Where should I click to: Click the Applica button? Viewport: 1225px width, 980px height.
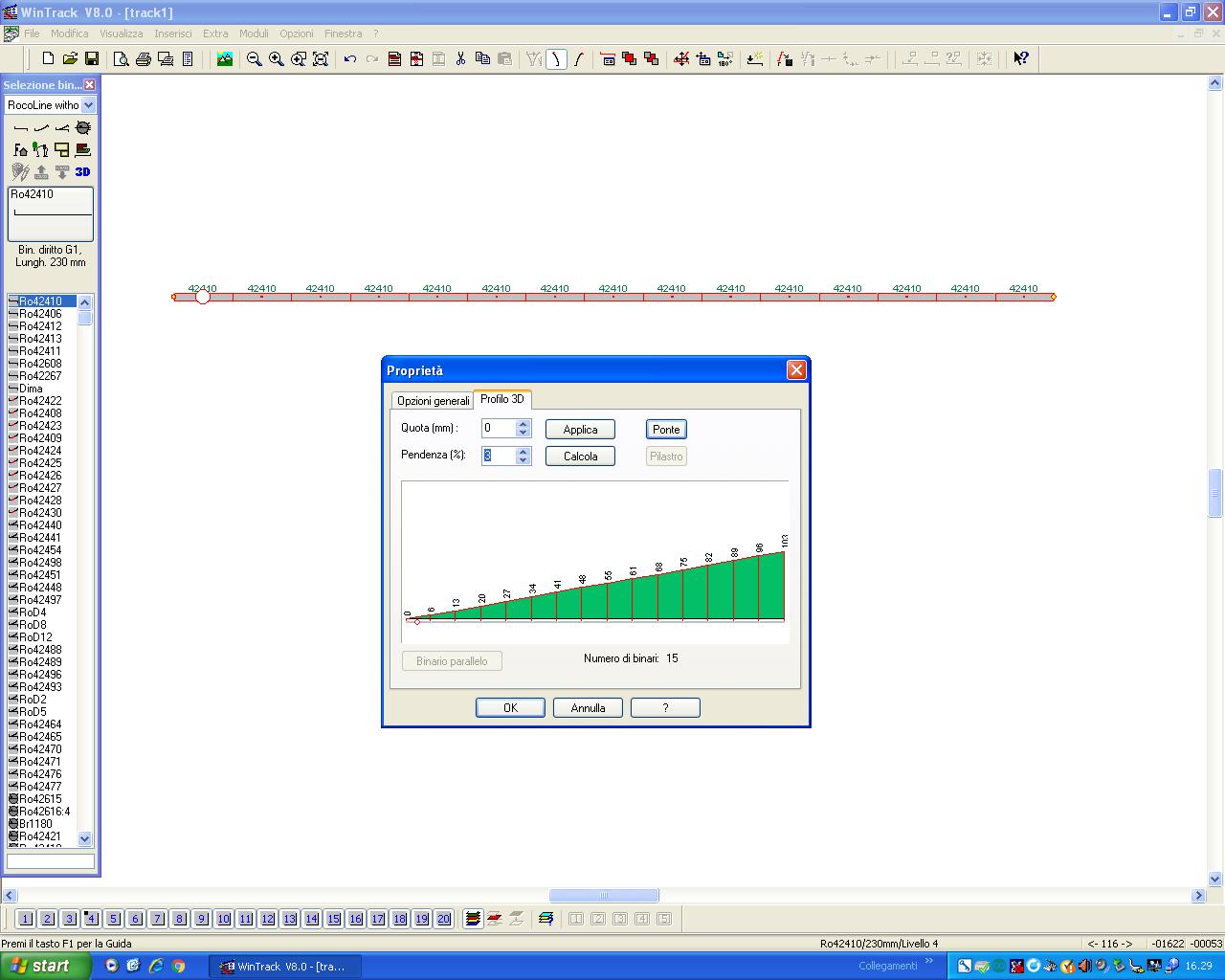coord(580,430)
